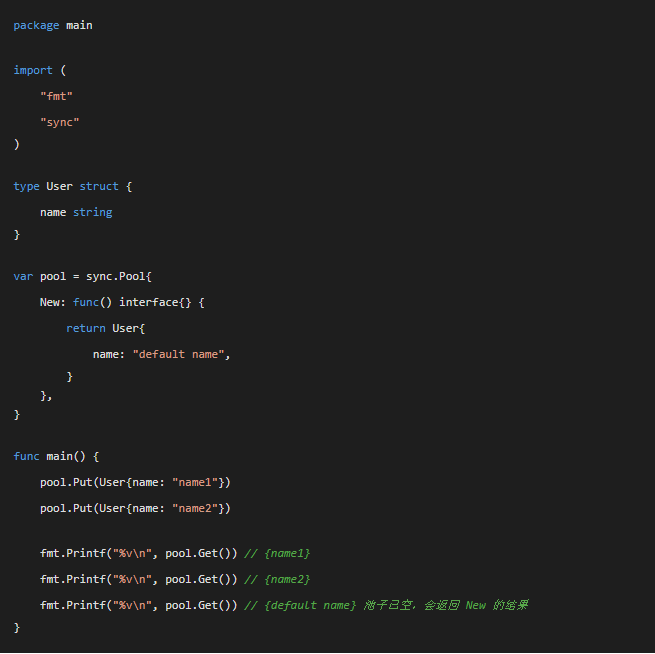Image resolution: width=655 pixels, height=654 pixels.
Task: Click "main" in the func main declaration
Action: tap(59, 456)
